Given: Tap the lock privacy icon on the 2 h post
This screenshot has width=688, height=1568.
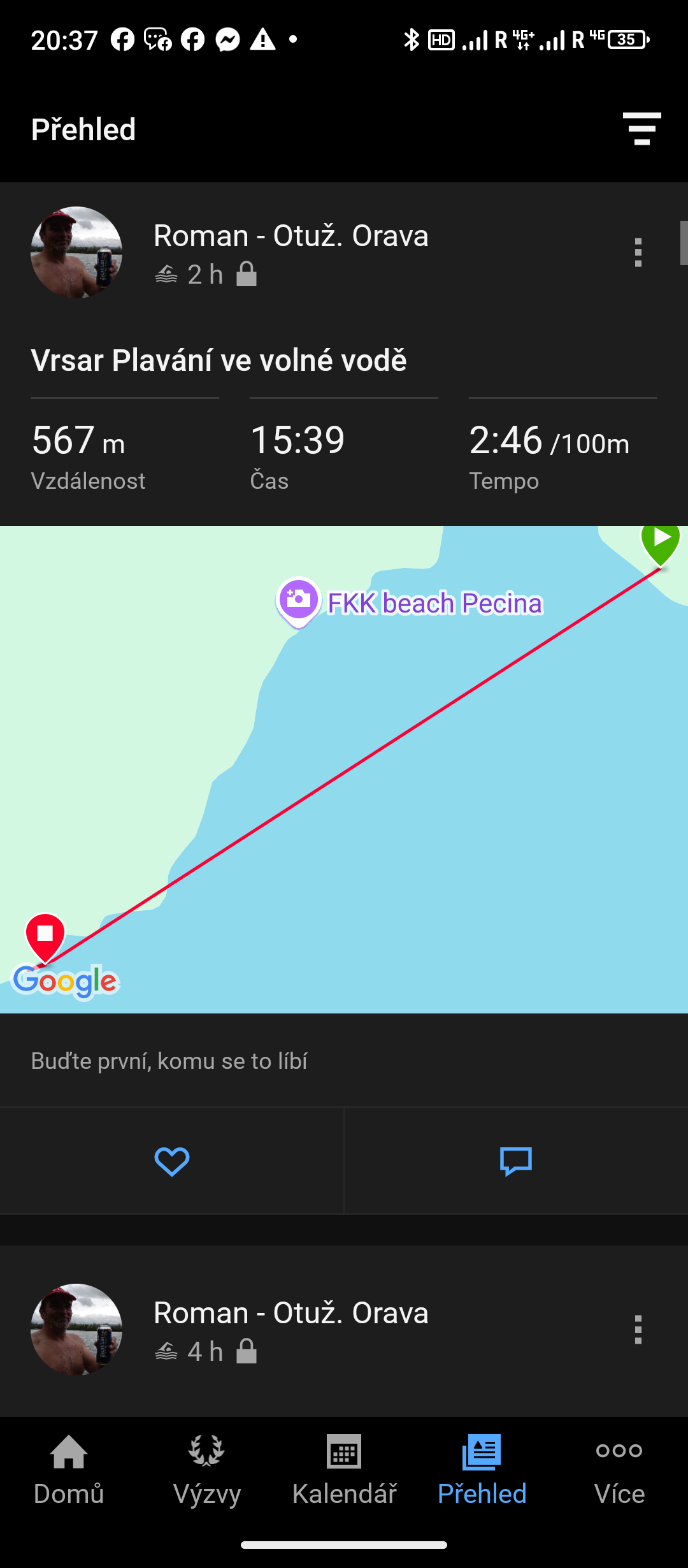Looking at the screenshot, I should tap(247, 275).
